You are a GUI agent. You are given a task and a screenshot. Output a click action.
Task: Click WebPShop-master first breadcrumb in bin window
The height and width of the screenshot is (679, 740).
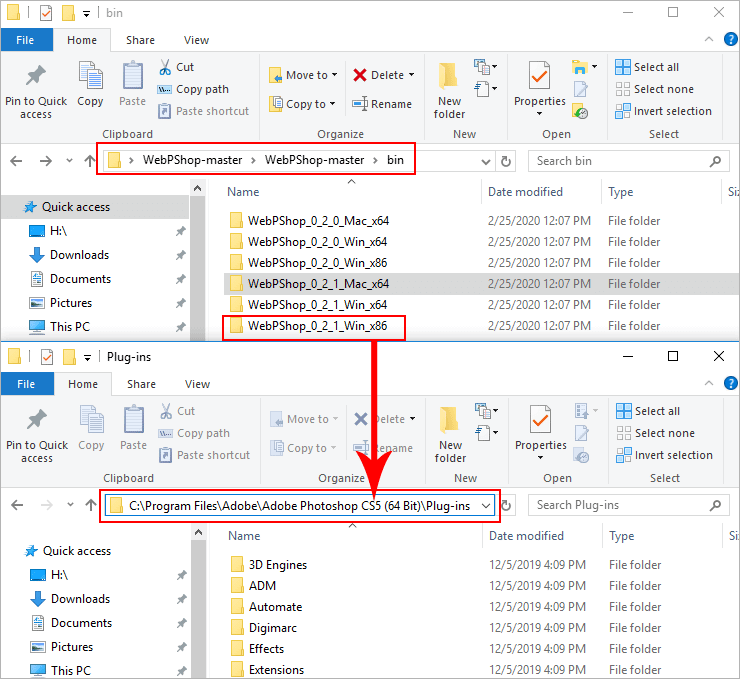tap(193, 160)
